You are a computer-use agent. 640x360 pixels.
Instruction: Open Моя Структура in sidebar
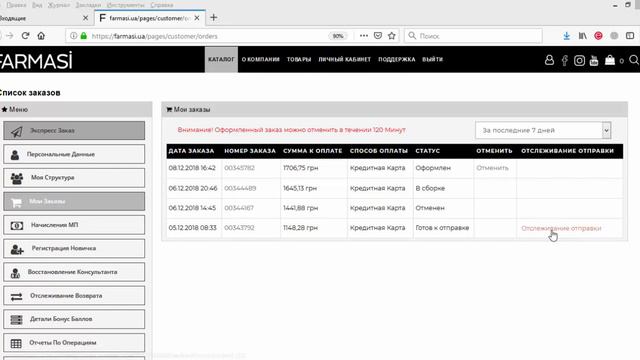[x=74, y=178]
